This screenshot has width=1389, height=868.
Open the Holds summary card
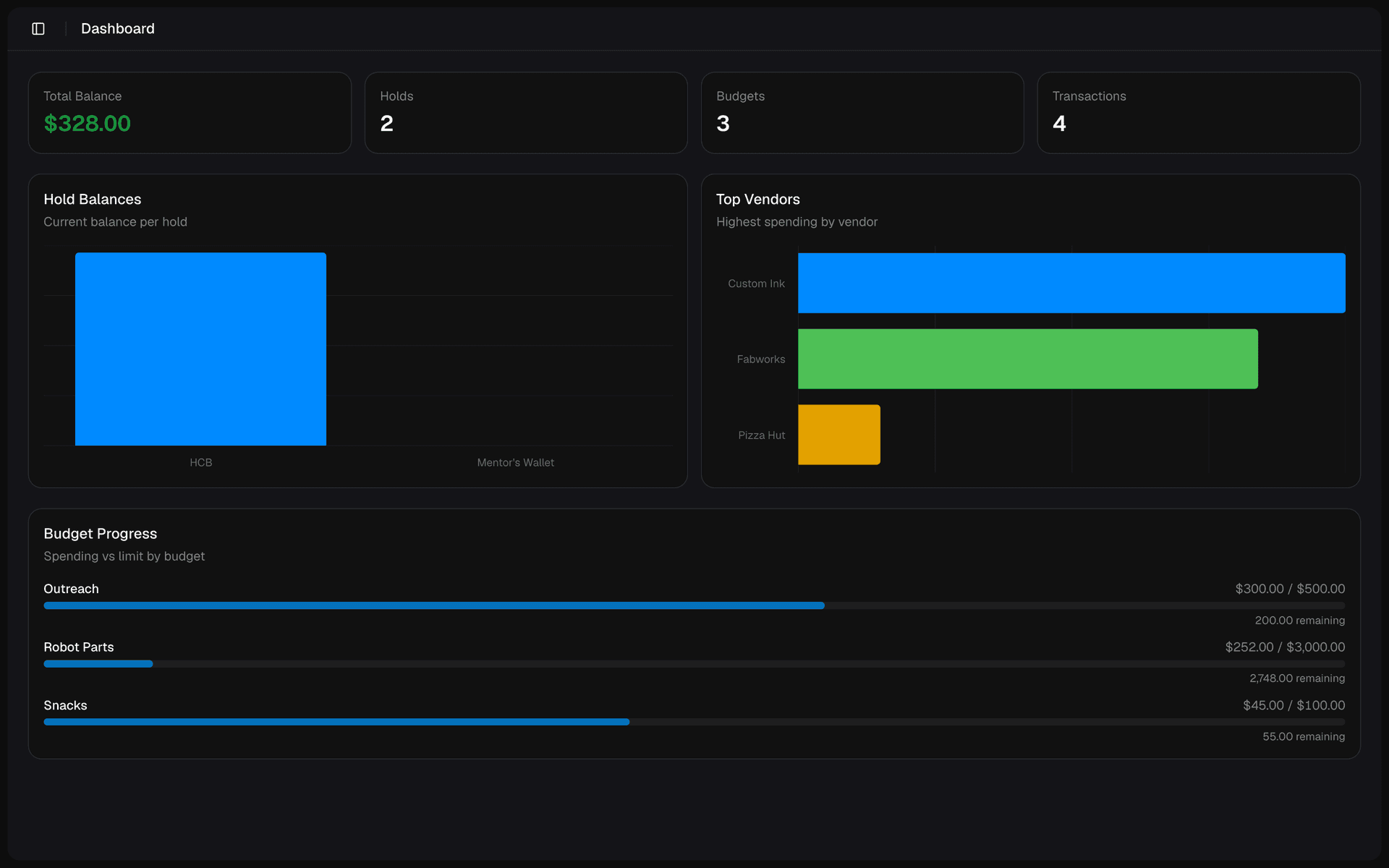(x=526, y=113)
